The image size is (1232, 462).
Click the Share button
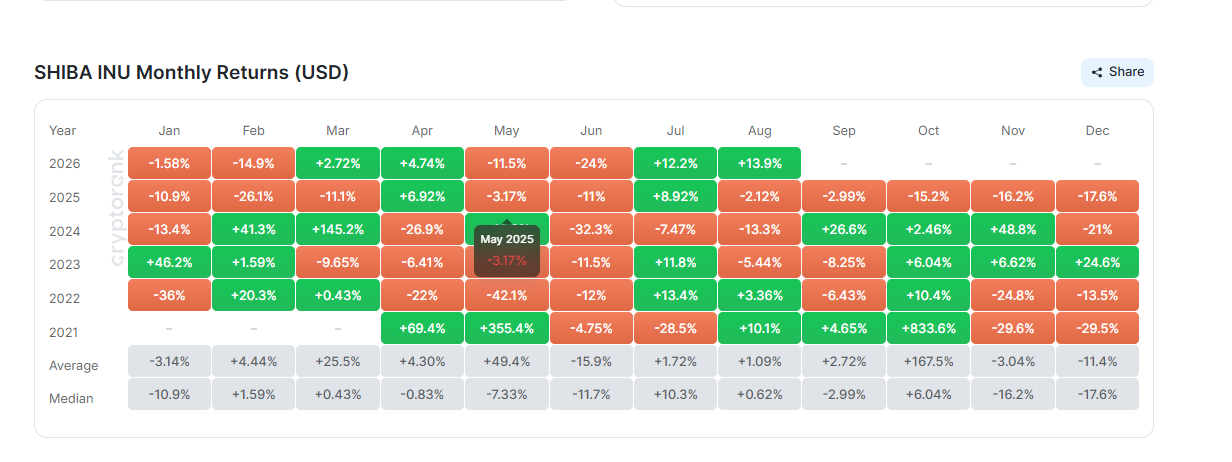[1117, 72]
